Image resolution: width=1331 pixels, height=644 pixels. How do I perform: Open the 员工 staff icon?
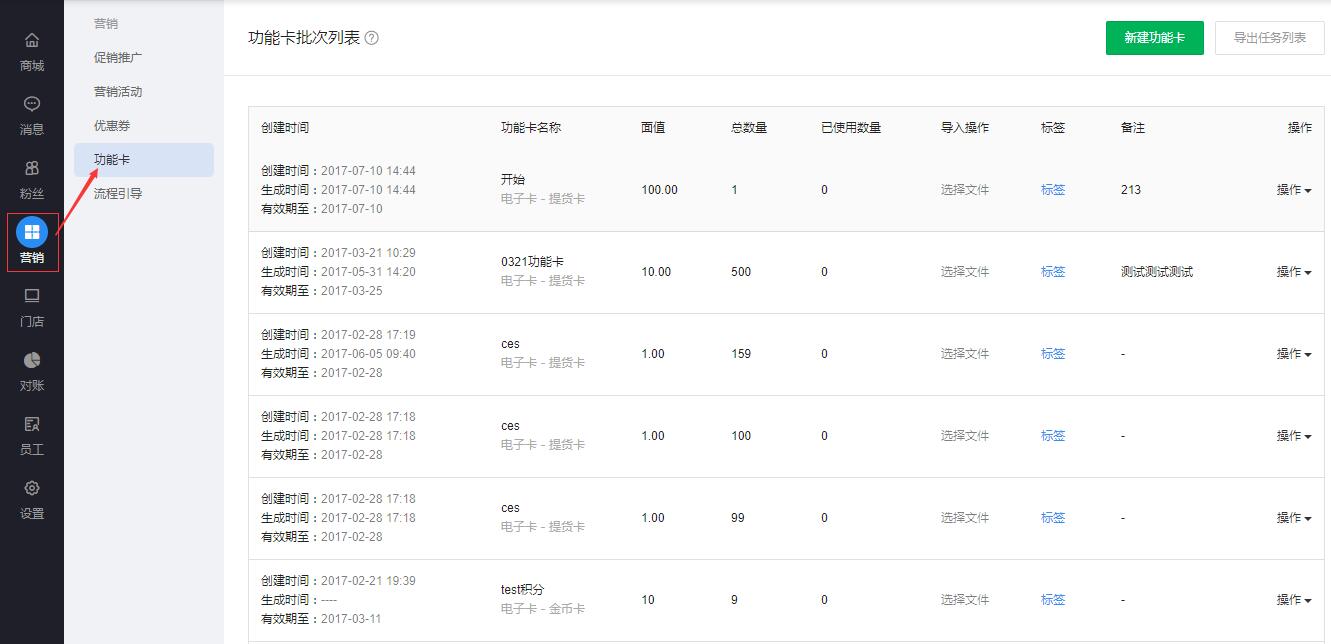click(x=32, y=424)
